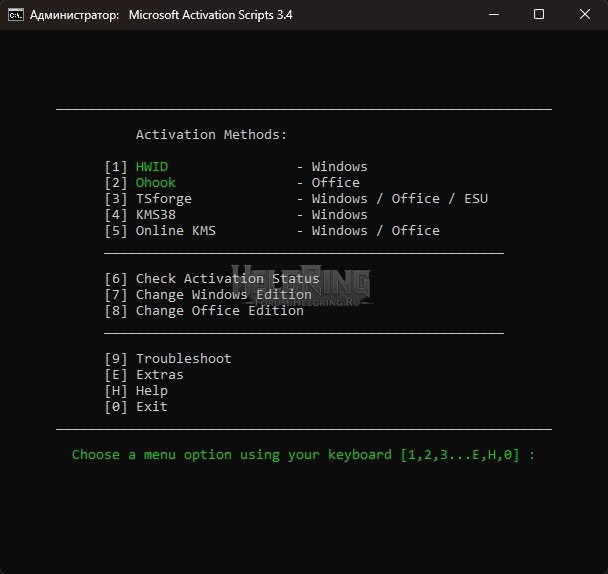Click the [6] option number

coord(116,279)
